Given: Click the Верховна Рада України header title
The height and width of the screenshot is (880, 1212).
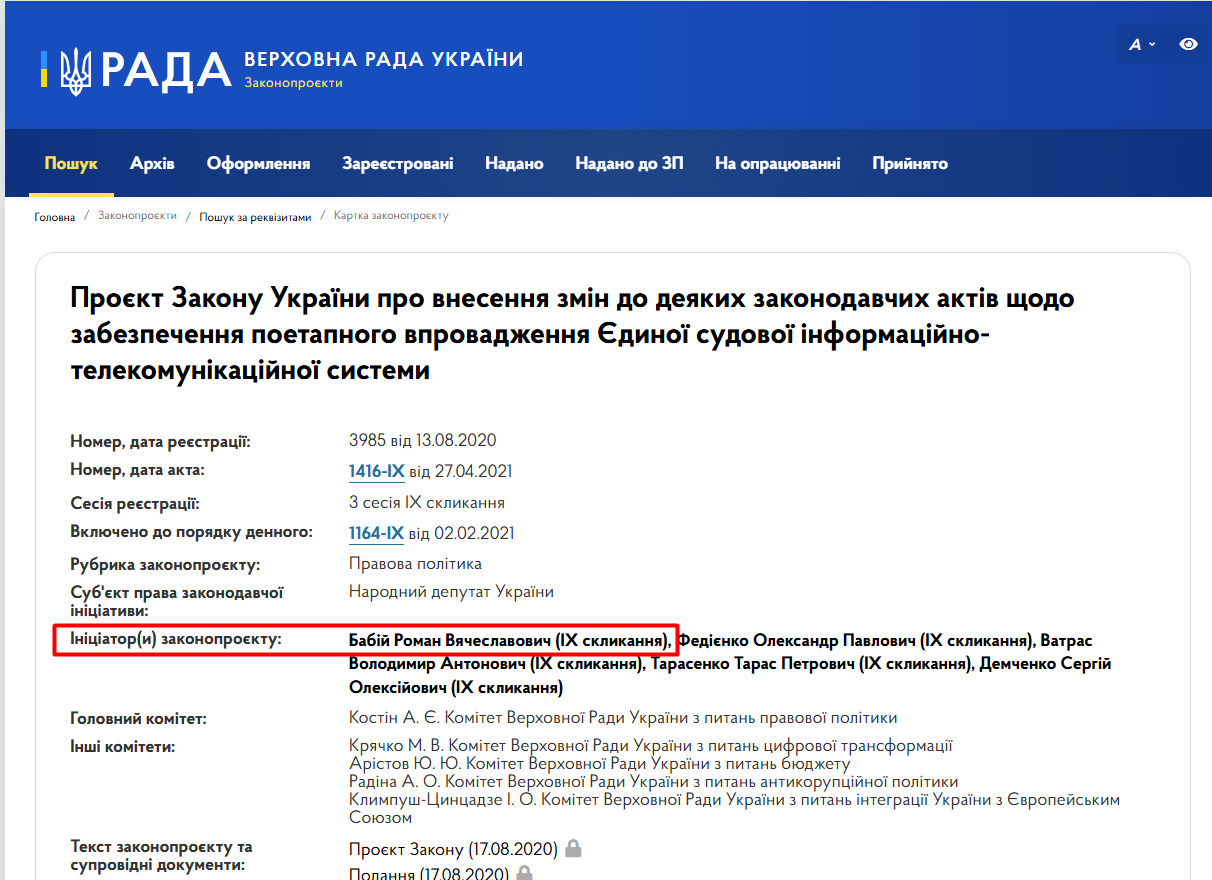Looking at the screenshot, I should coord(384,59).
